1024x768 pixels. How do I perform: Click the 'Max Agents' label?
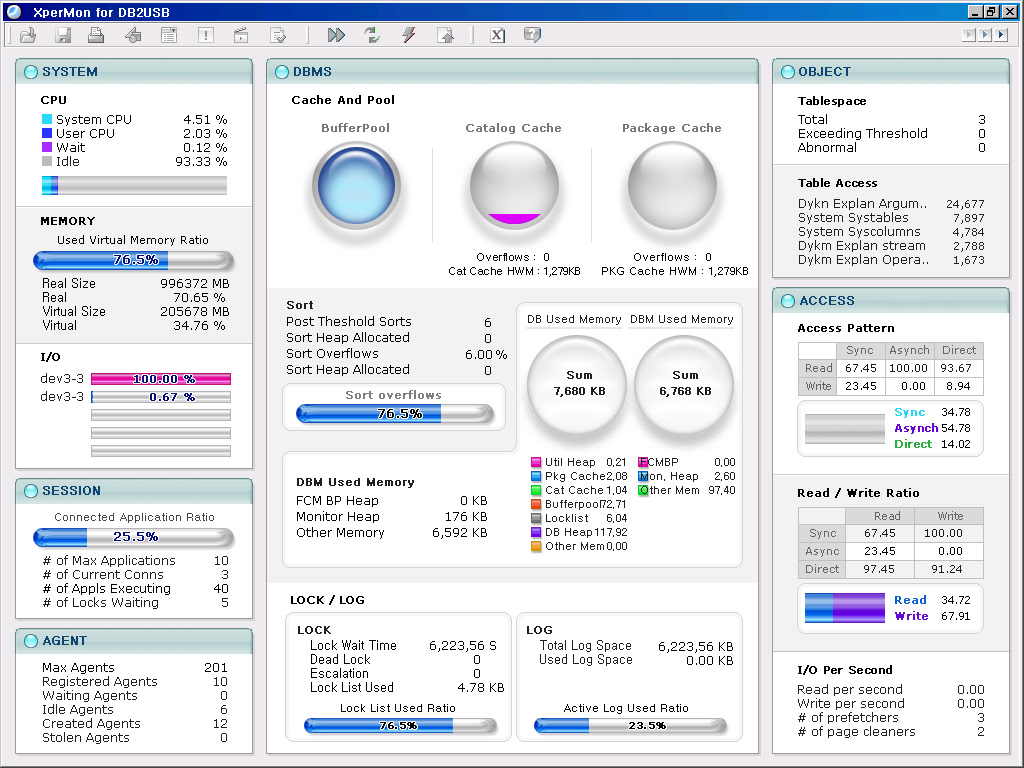coord(78,668)
